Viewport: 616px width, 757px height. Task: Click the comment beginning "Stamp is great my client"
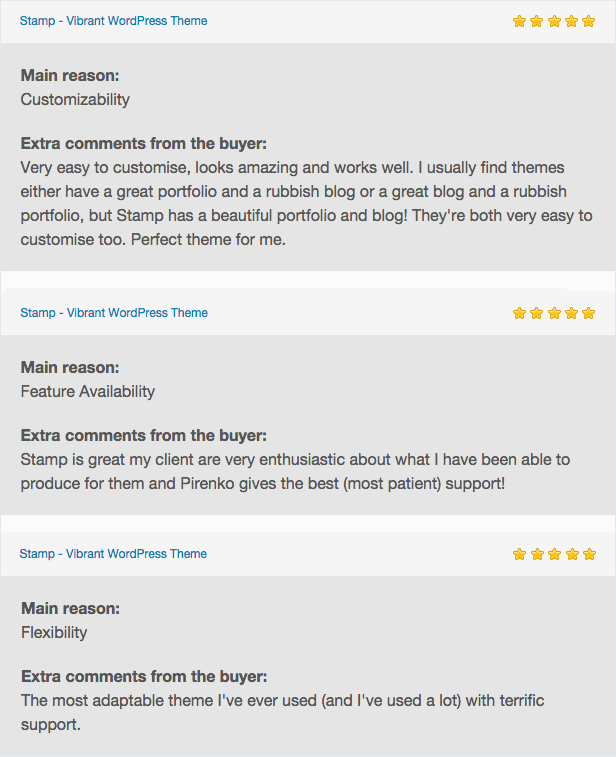point(295,471)
